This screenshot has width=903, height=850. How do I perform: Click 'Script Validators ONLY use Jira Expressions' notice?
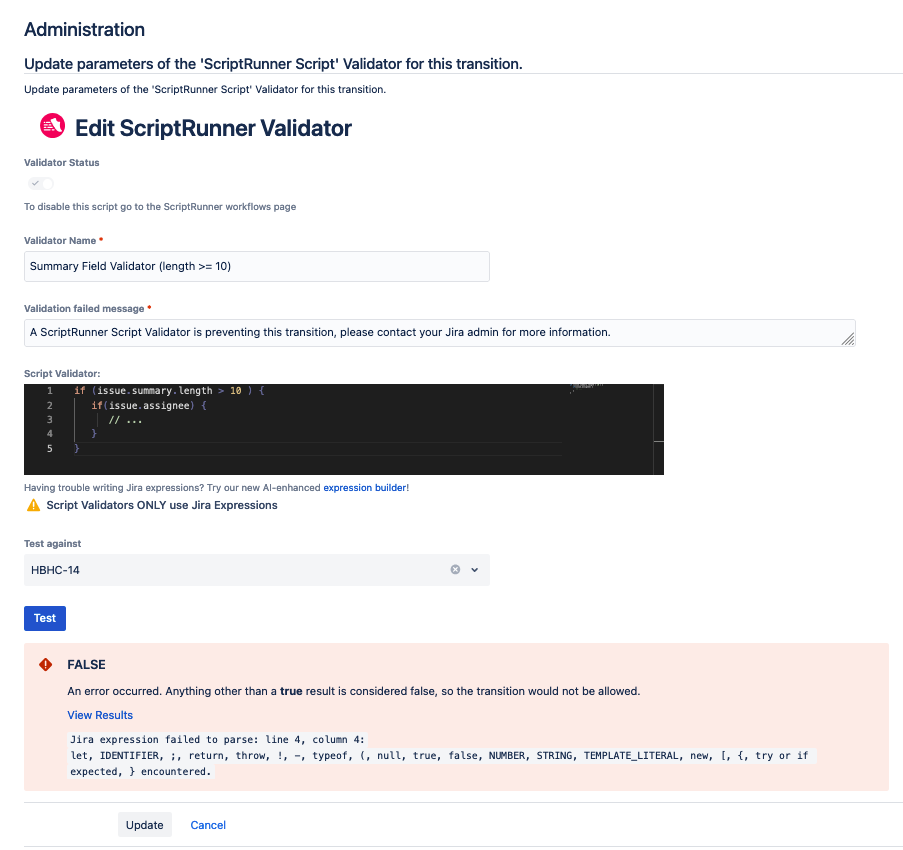[x=162, y=505]
